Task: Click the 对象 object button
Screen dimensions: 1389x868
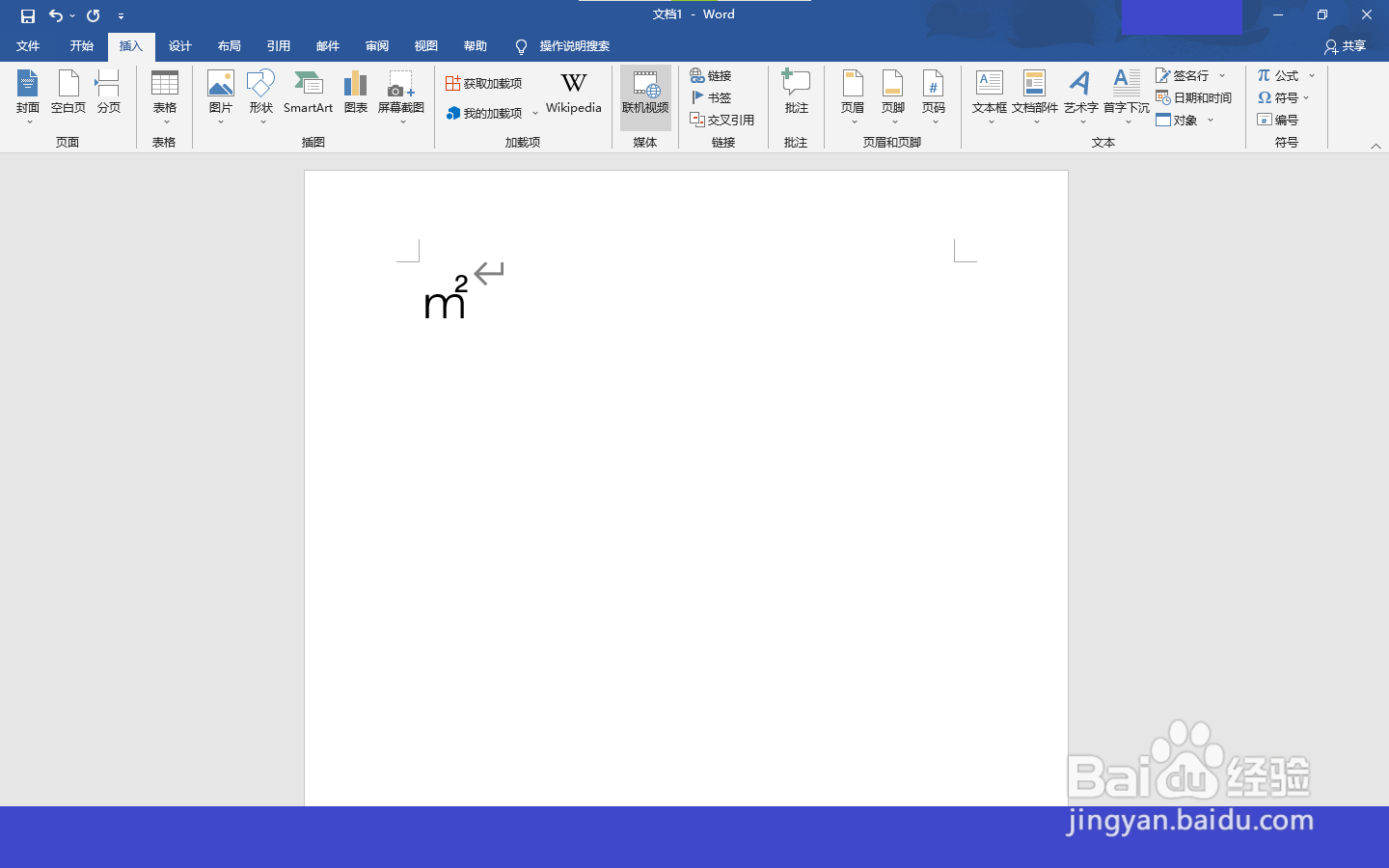Action: click(x=1177, y=120)
